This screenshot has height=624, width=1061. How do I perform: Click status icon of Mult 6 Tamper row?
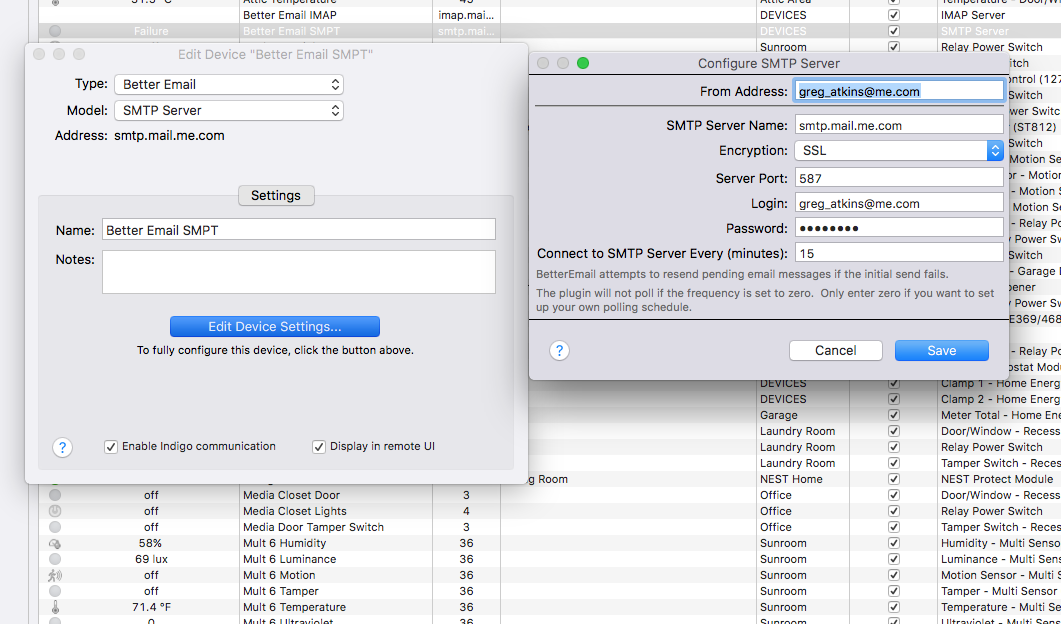coord(55,592)
